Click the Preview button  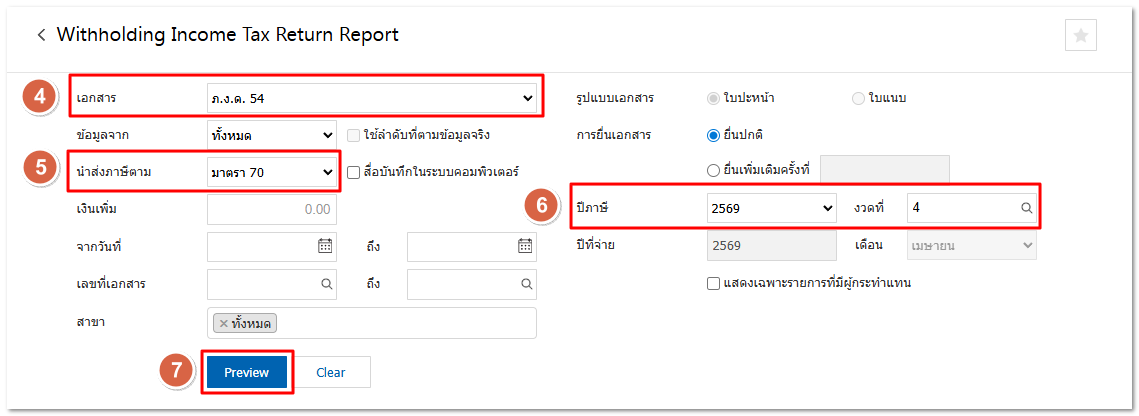[246, 372]
